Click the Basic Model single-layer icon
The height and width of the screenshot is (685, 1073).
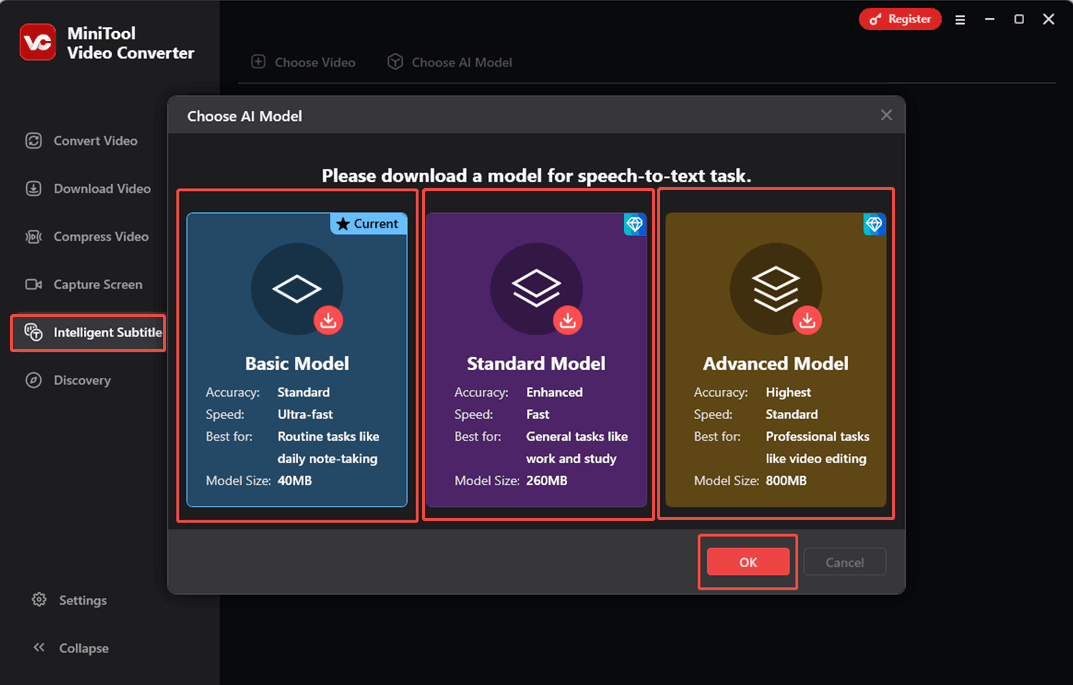[297, 289]
